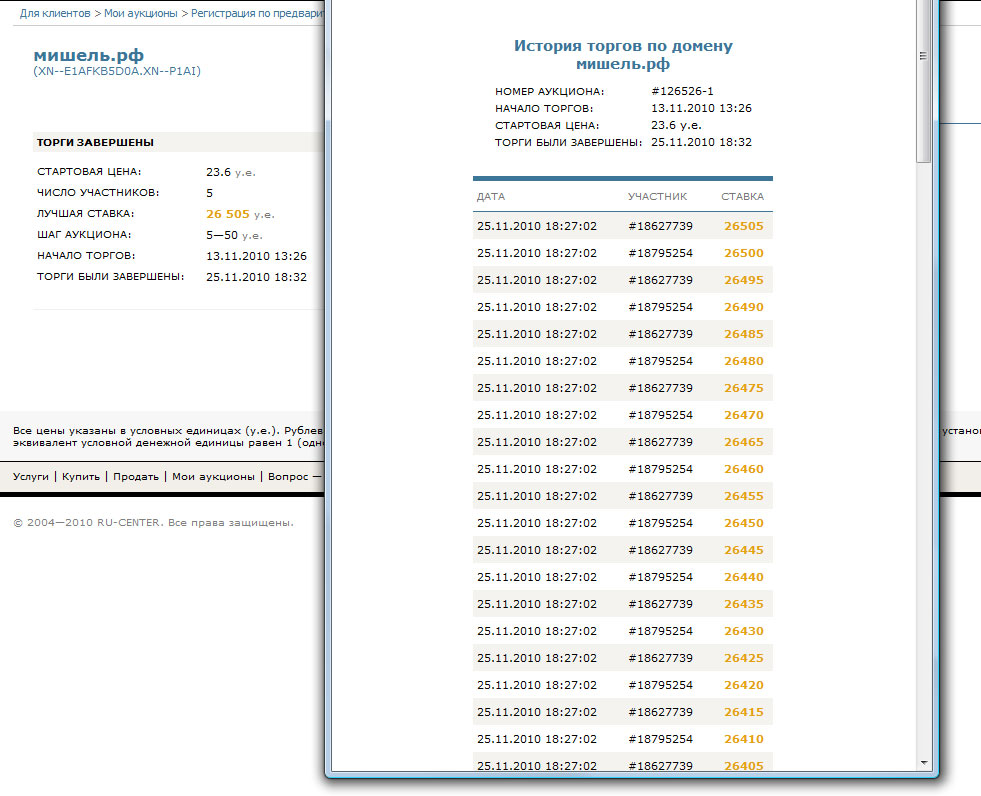Select the bid value 26450
This screenshot has height=796, width=981.
(744, 523)
